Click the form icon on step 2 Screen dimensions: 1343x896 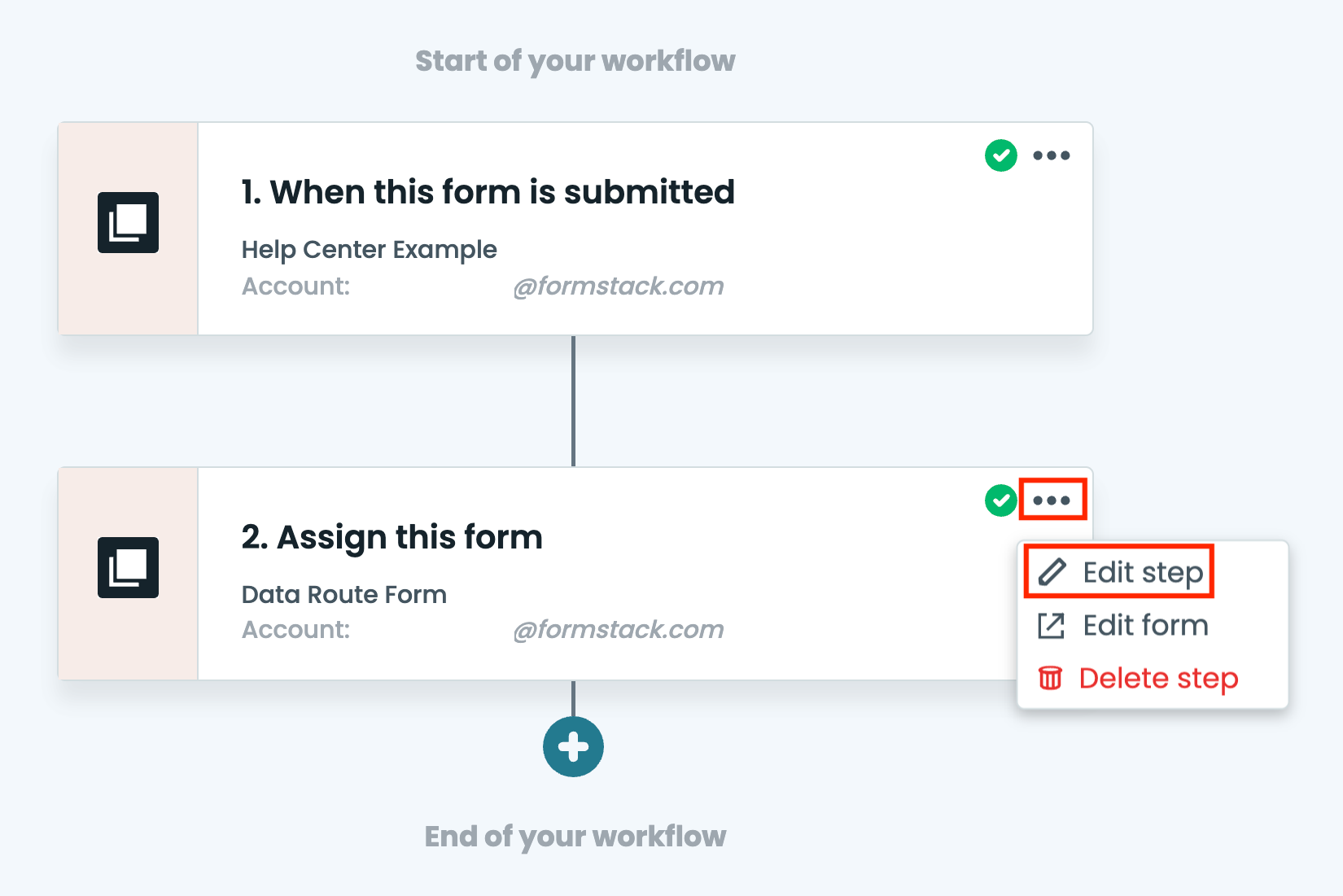point(128,567)
